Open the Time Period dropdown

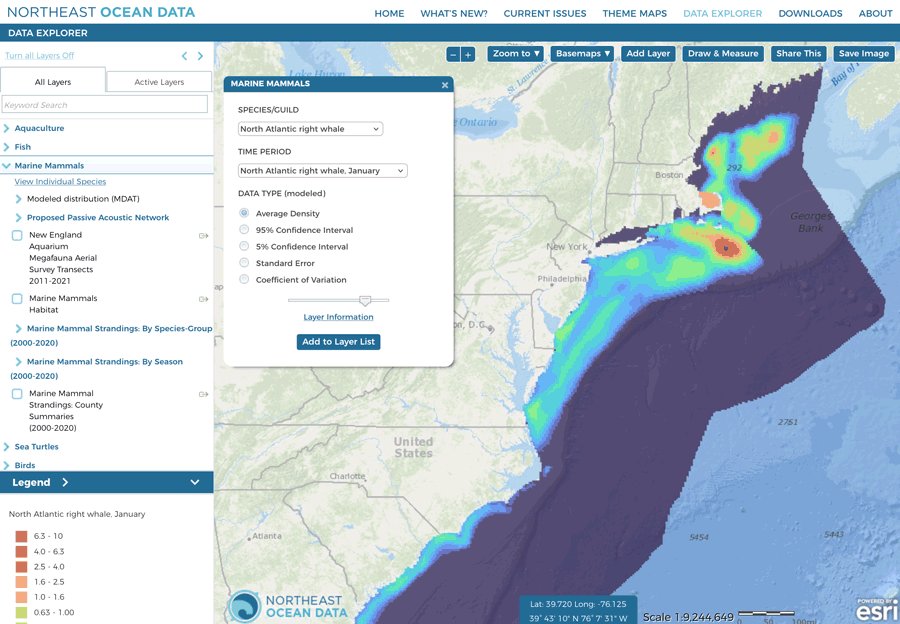[x=323, y=170]
